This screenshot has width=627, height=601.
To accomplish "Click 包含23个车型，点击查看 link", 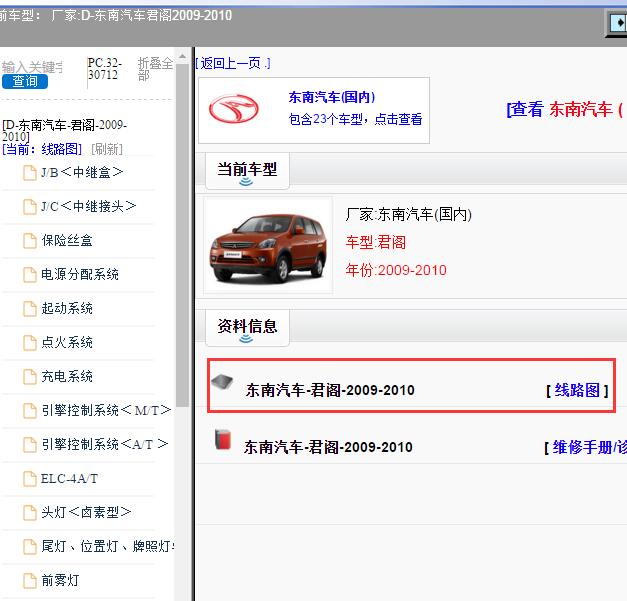I will point(355,119).
